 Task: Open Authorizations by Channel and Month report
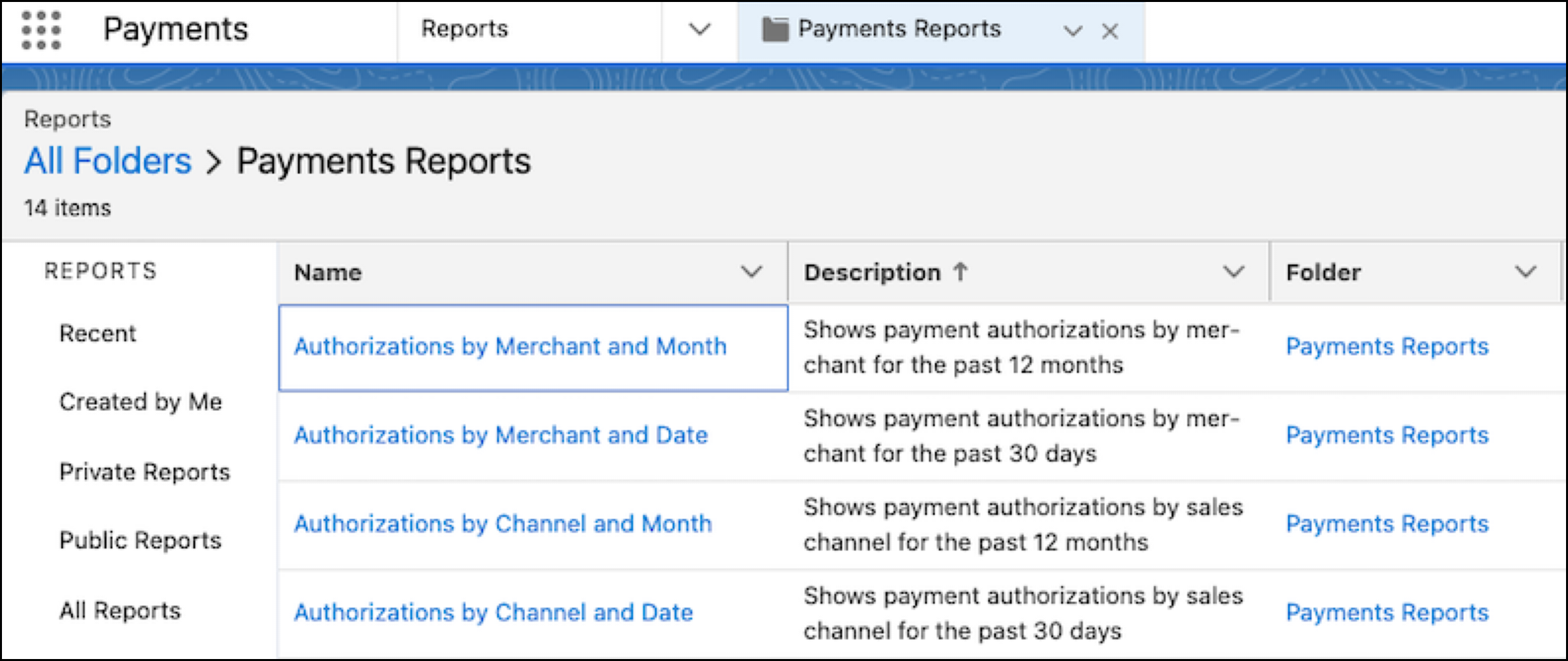pyautogui.click(x=503, y=524)
